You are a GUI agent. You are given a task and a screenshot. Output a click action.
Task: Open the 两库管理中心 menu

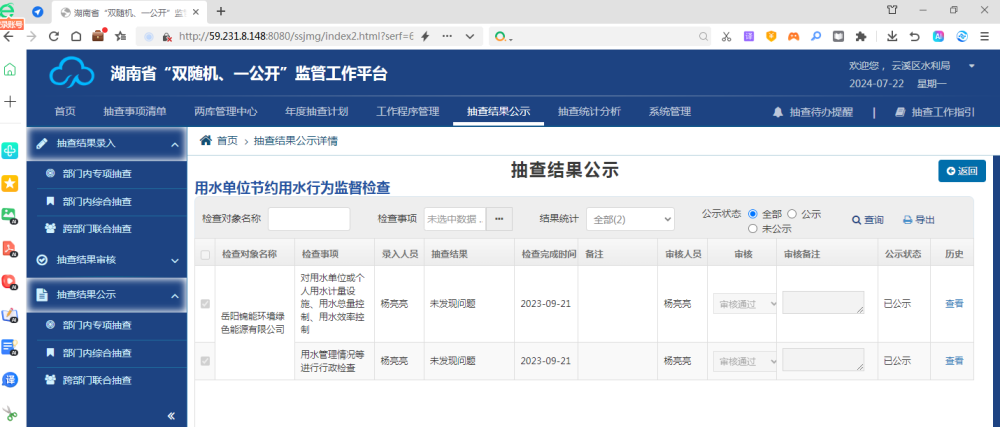coord(225,112)
